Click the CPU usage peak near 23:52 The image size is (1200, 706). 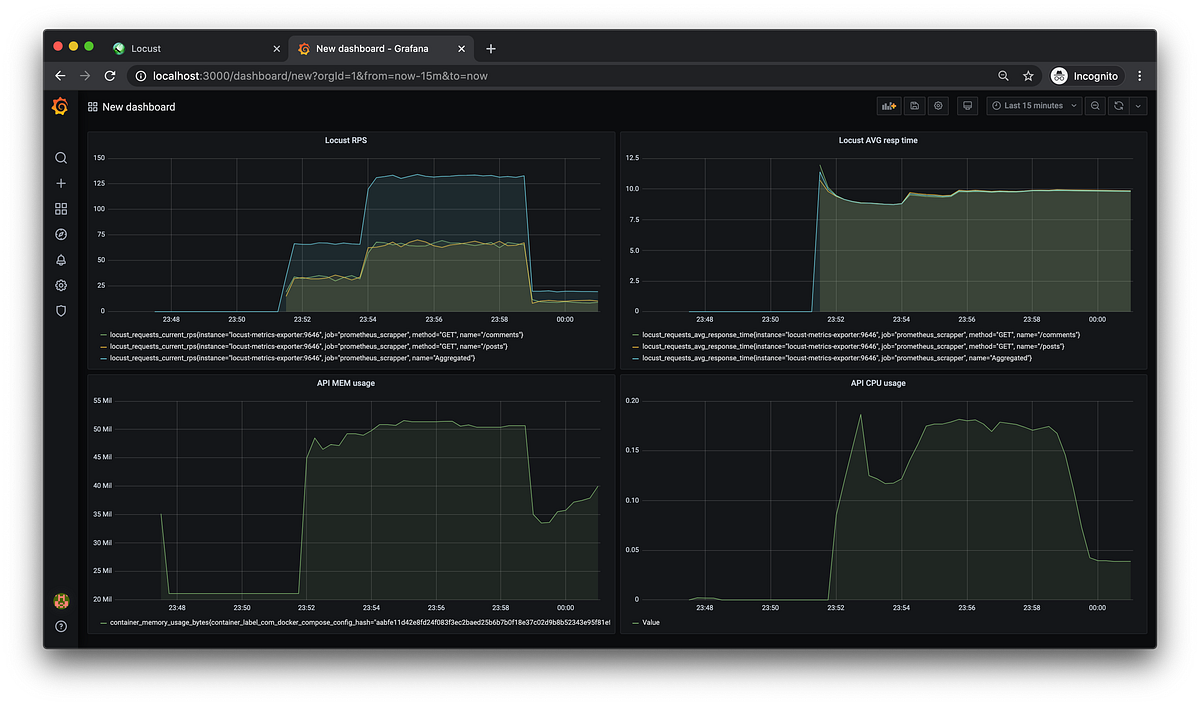(860, 416)
